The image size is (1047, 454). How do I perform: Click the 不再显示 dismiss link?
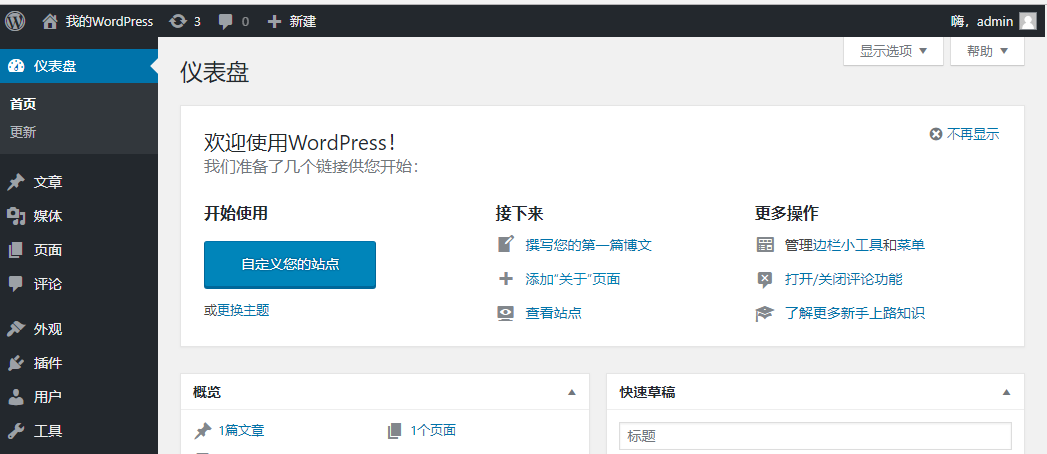973,134
